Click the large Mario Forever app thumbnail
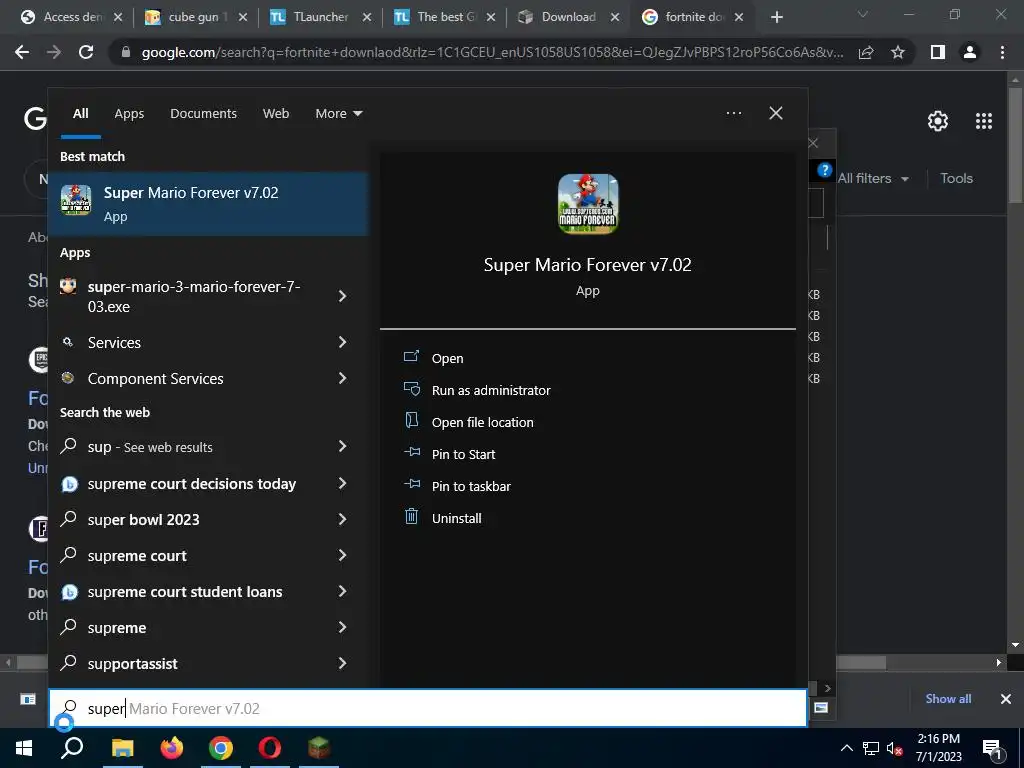The image size is (1024, 768). pyautogui.click(x=588, y=204)
